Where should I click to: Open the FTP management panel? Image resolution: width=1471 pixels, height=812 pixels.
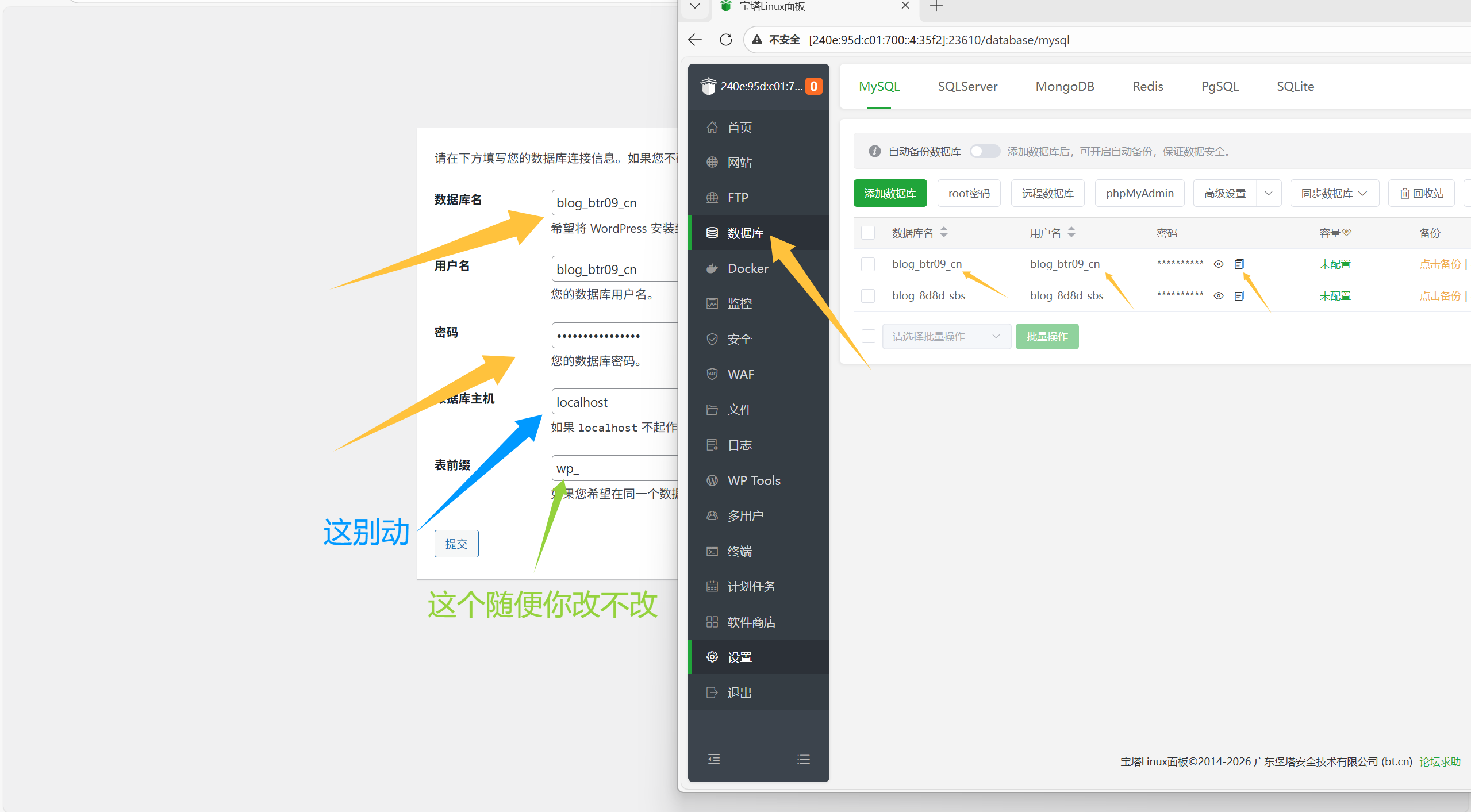click(x=738, y=197)
